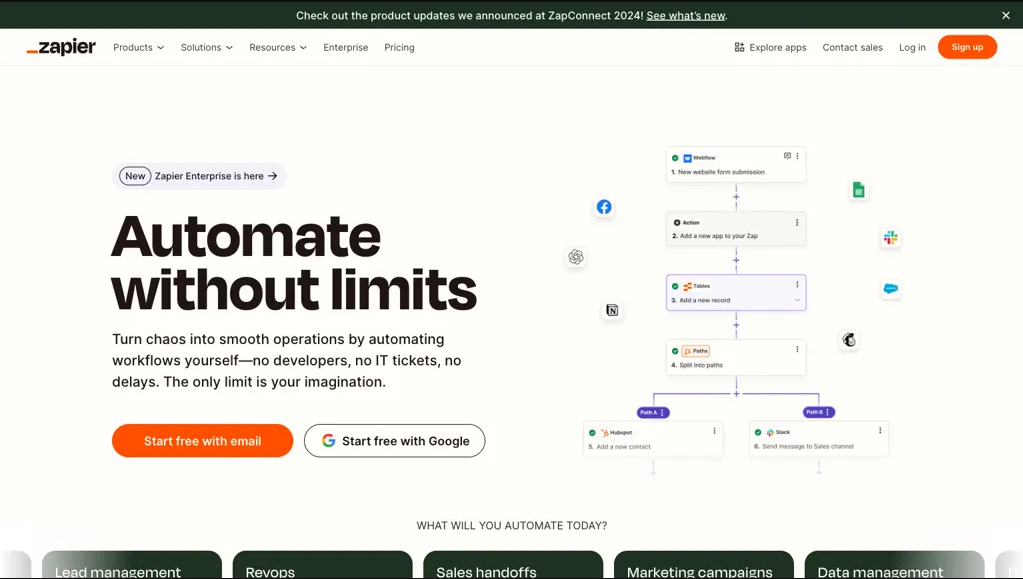Expand the Solutions dropdown menu
The width and height of the screenshot is (1023, 579).
[206, 47]
